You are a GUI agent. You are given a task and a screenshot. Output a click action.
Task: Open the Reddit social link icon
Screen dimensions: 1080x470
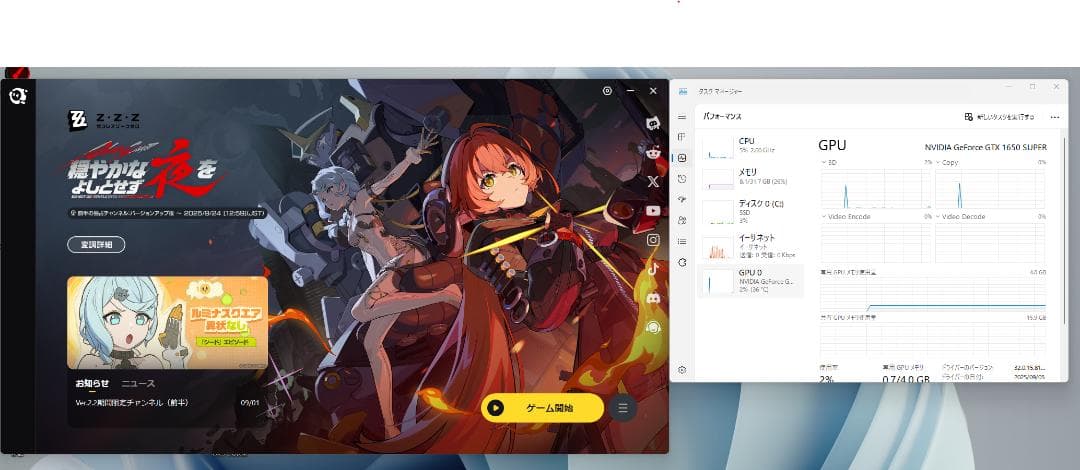pyautogui.click(x=653, y=152)
